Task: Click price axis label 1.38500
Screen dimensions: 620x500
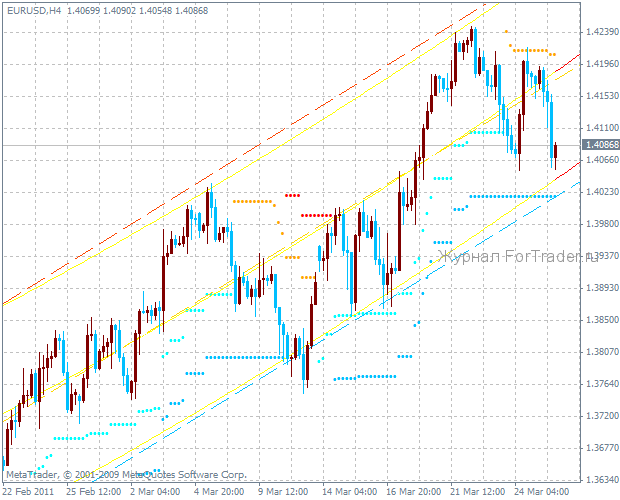Action: [x=602, y=320]
